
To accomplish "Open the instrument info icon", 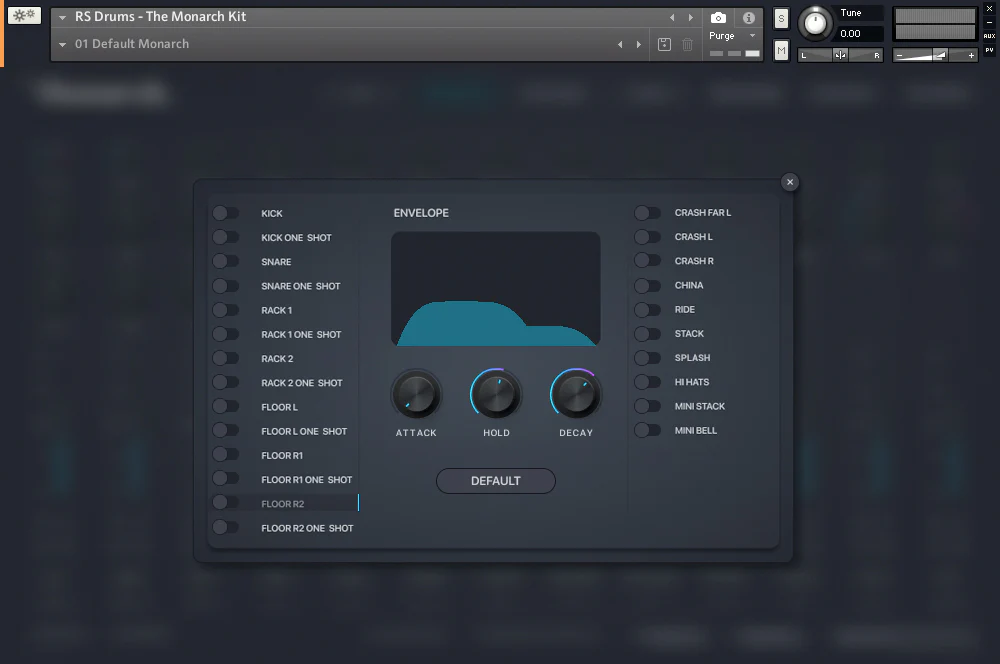I will click(749, 18).
